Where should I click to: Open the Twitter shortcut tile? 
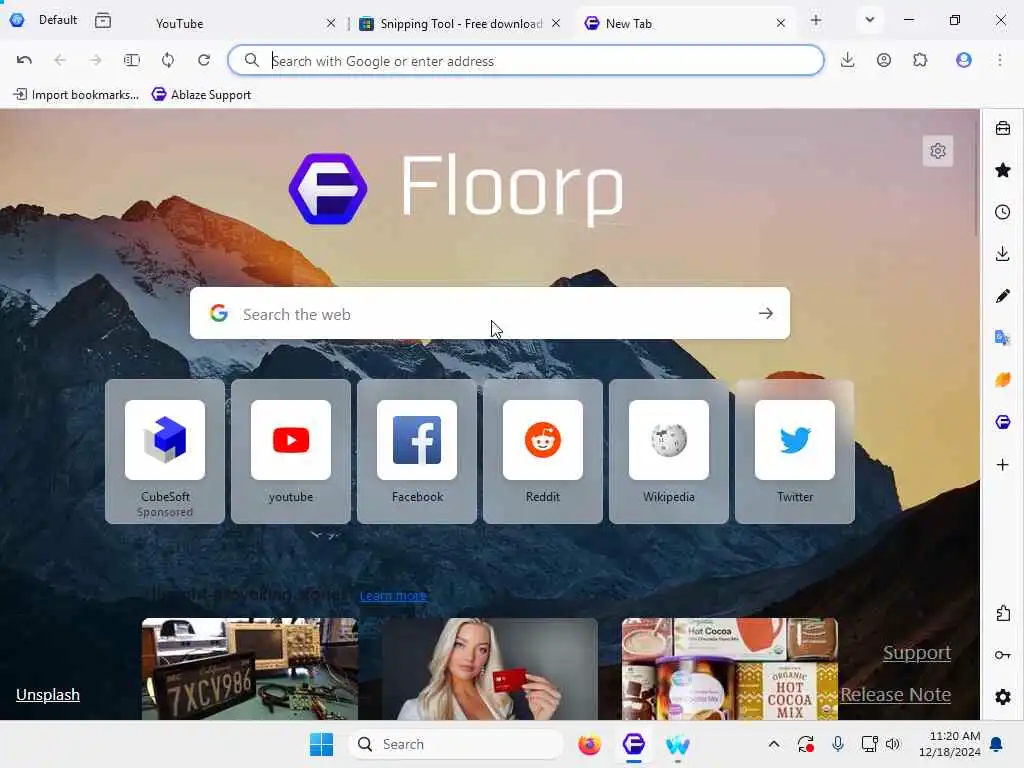click(x=795, y=451)
